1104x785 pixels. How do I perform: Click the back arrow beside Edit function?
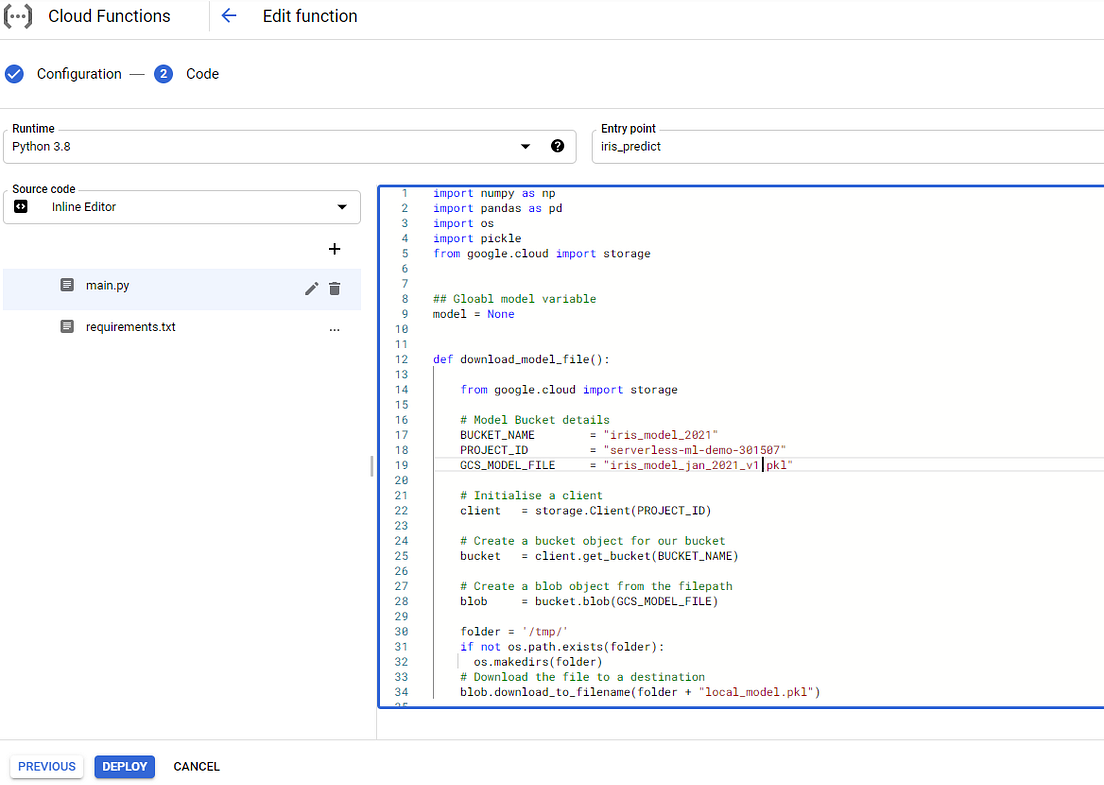[x=228, y=16]
